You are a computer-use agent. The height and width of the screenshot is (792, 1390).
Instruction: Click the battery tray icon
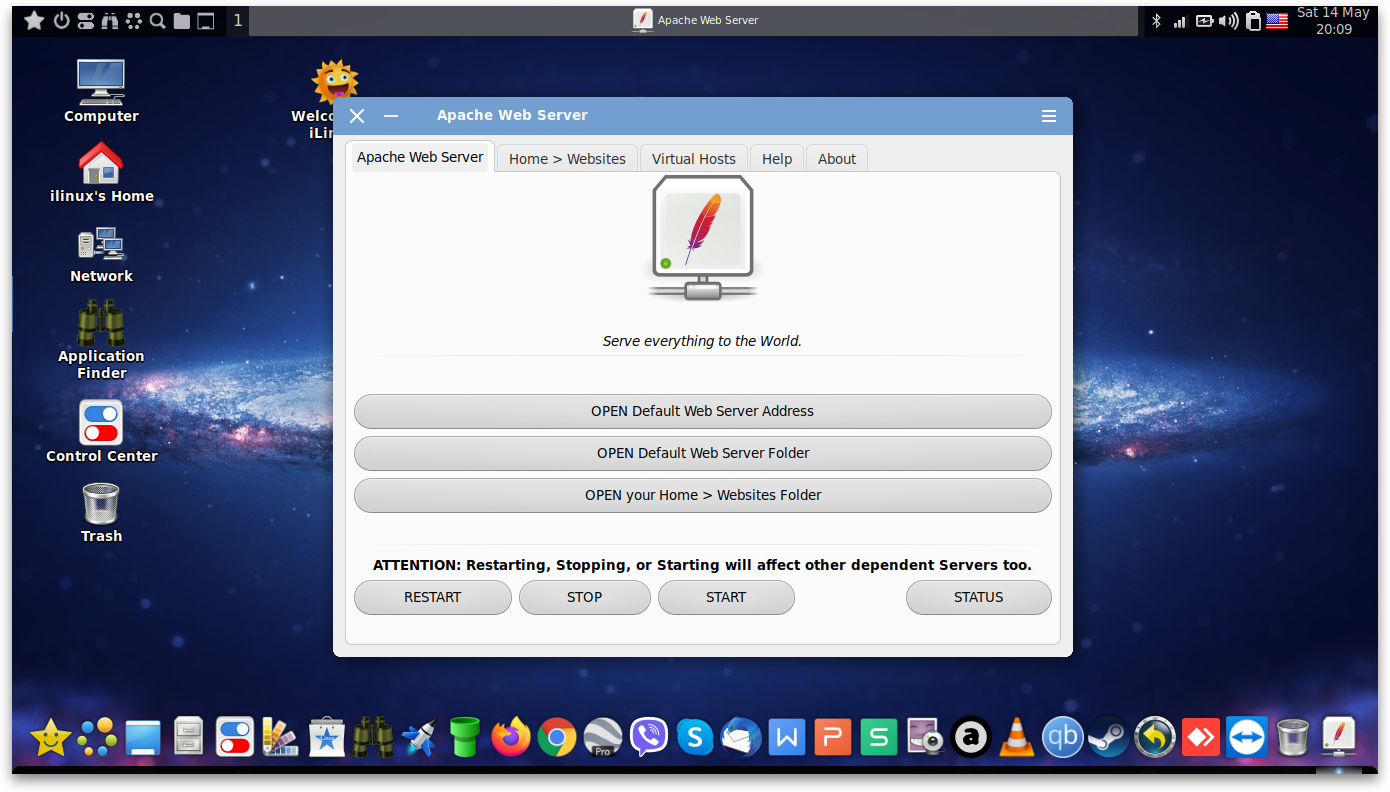(1204, 20)
